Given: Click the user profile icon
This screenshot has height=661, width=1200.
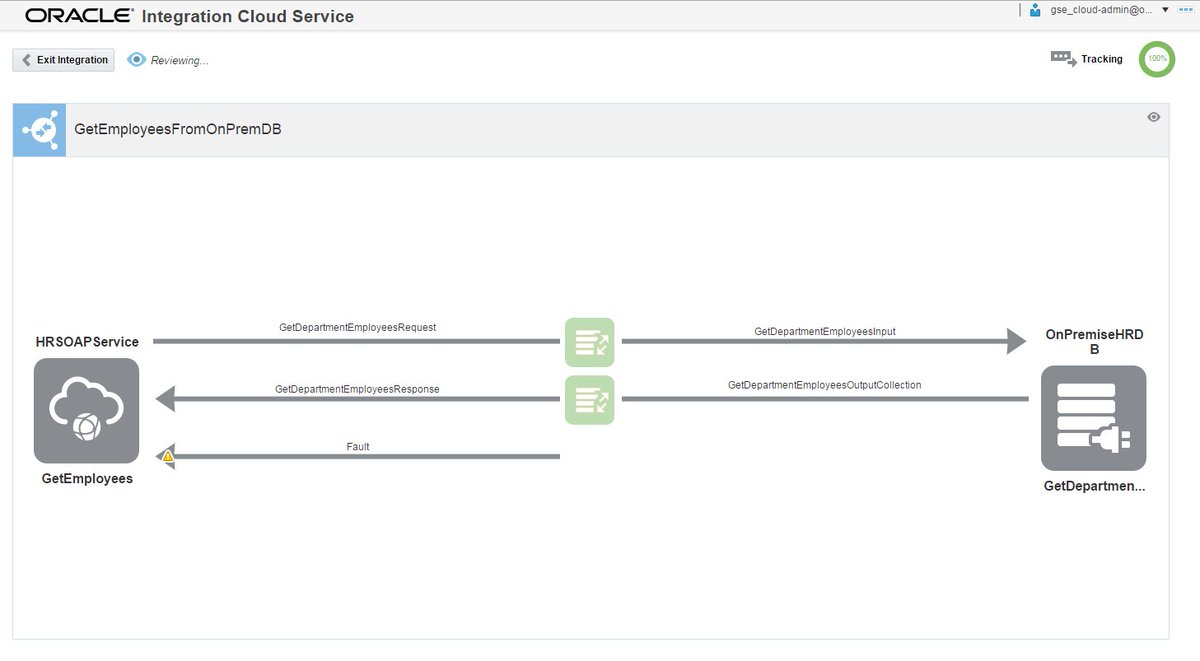Looking at the screenshot, I should pyautogui.click(x=1034, y=9).
